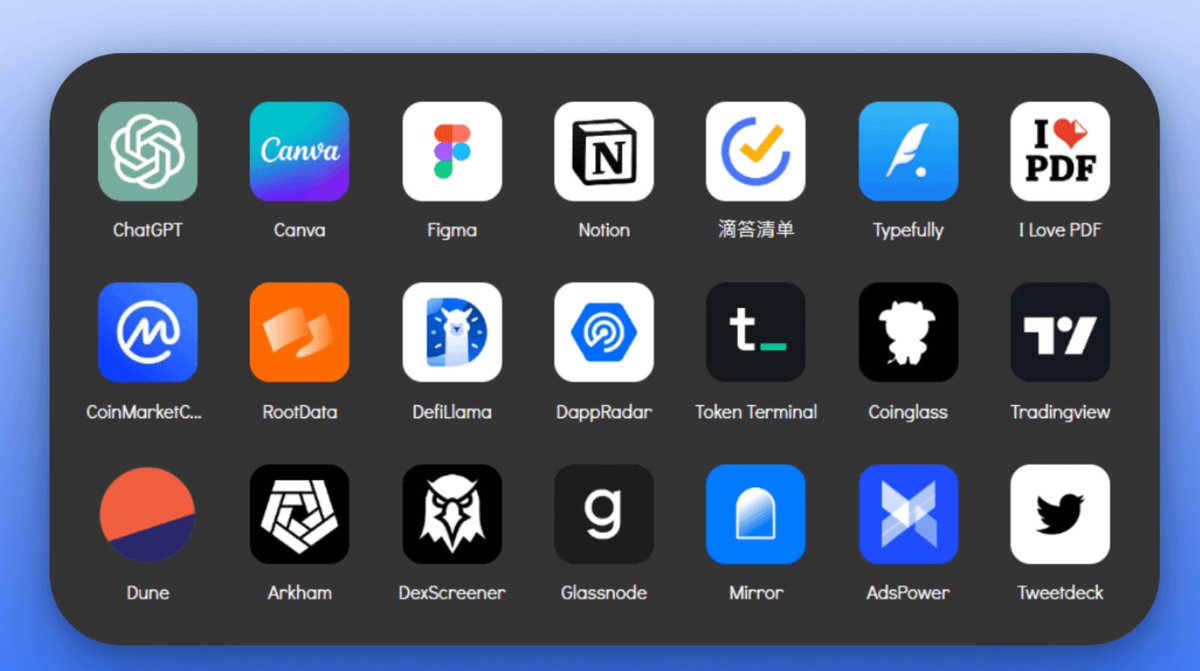Click the "Canva" label text
This screenshot has width=1200, height=671.
[300, 230]
